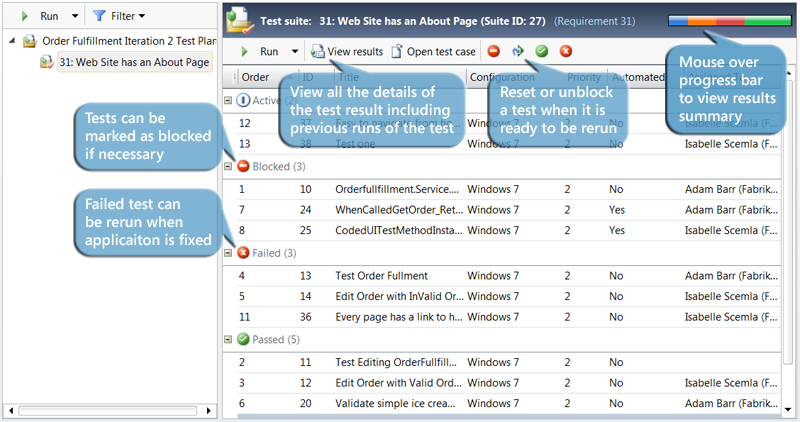This screenshot has height=422, width=800.
Task: Click View results
Action: point(355,52)
